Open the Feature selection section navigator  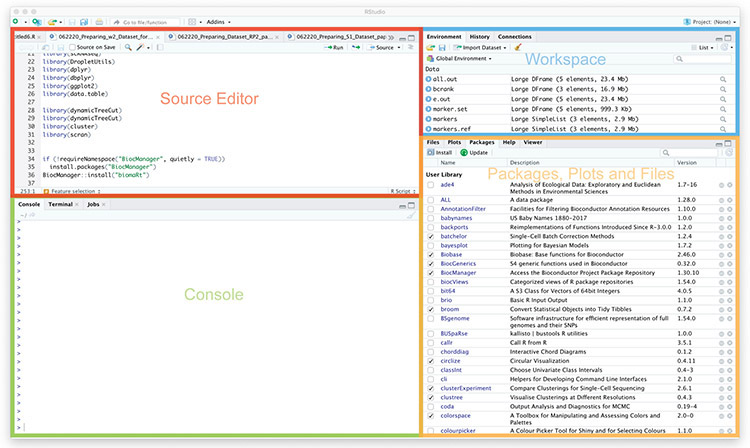click(72, 191)
